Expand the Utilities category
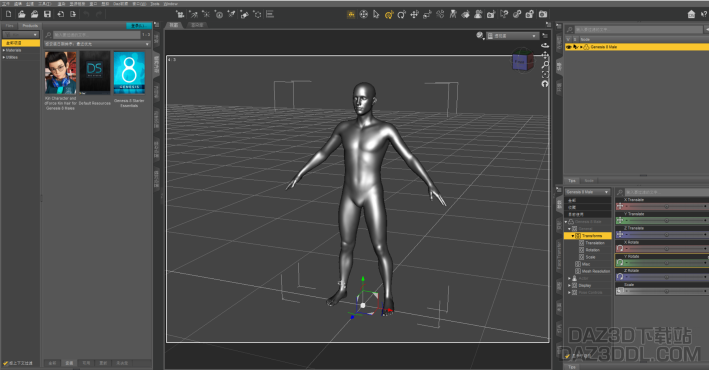709x370 pixels. click(4, 57)
